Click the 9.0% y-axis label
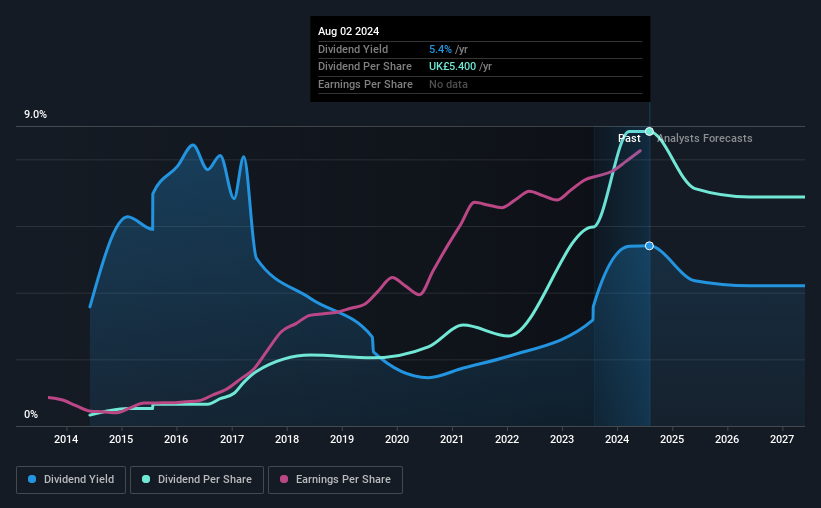821x508 pixels. click(35, 114)
